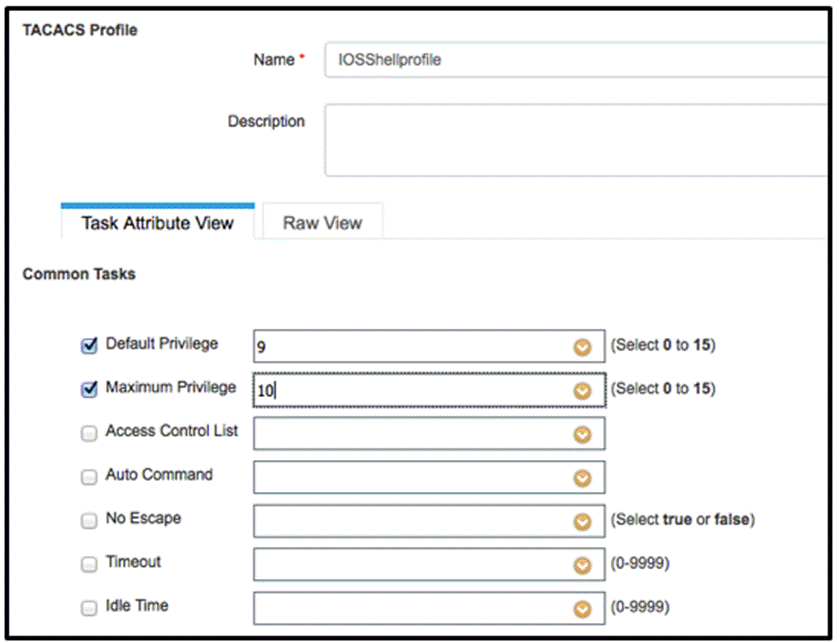Image resolution: width=840 pixels, height=642 pixels.
Task: Enable the Access Control List checkbox
Action: (88, 432)
